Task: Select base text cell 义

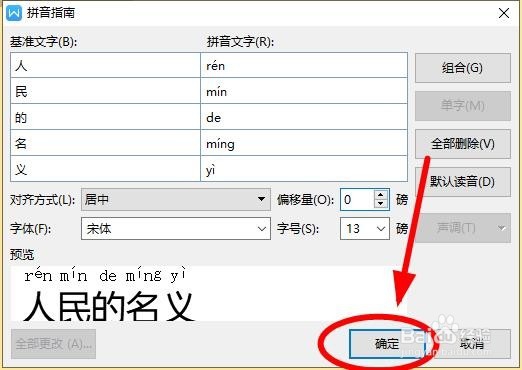Action: point(105,169)
